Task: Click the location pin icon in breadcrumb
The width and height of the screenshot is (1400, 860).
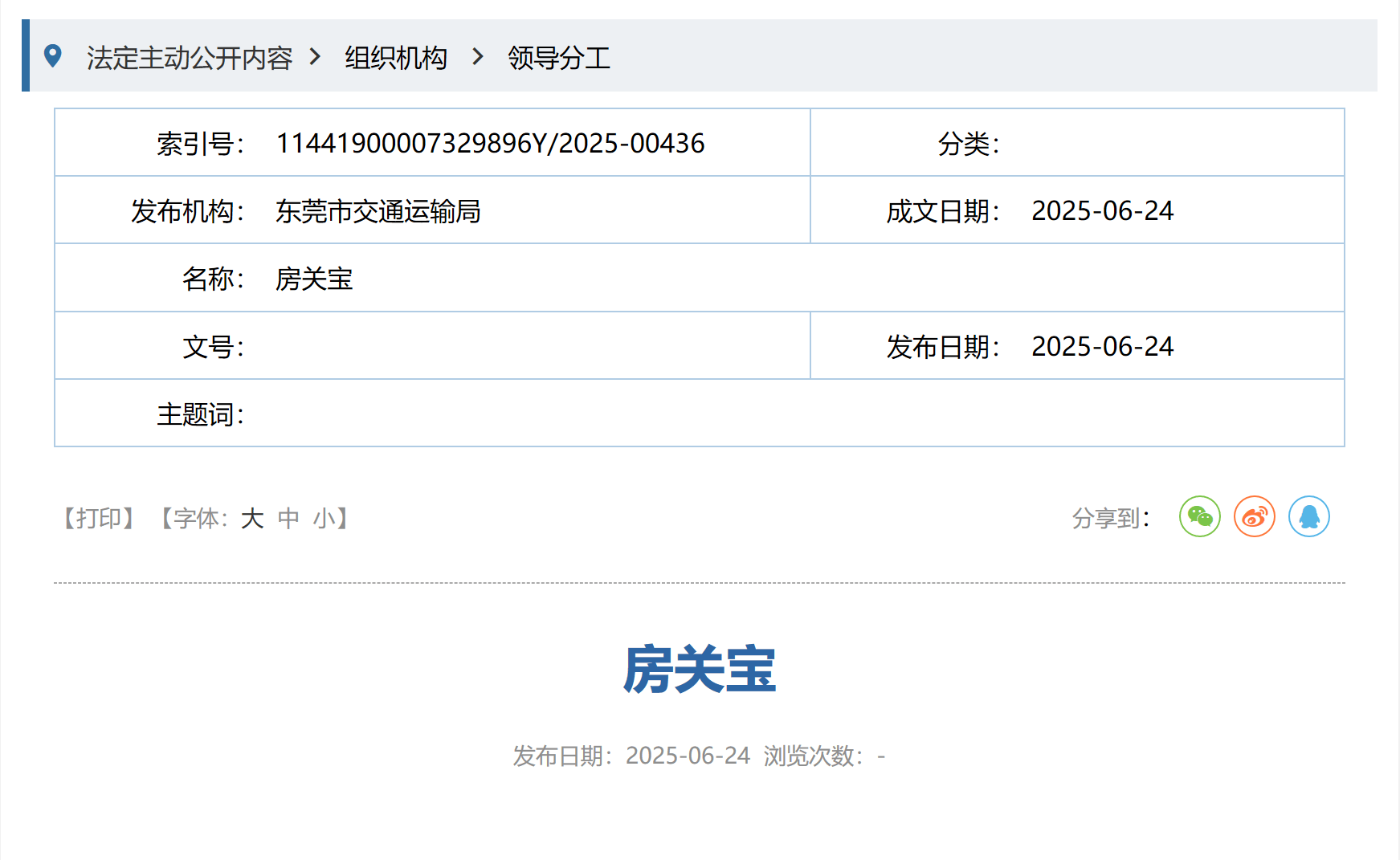Action: pyautogui.click(x=54, y=55)
